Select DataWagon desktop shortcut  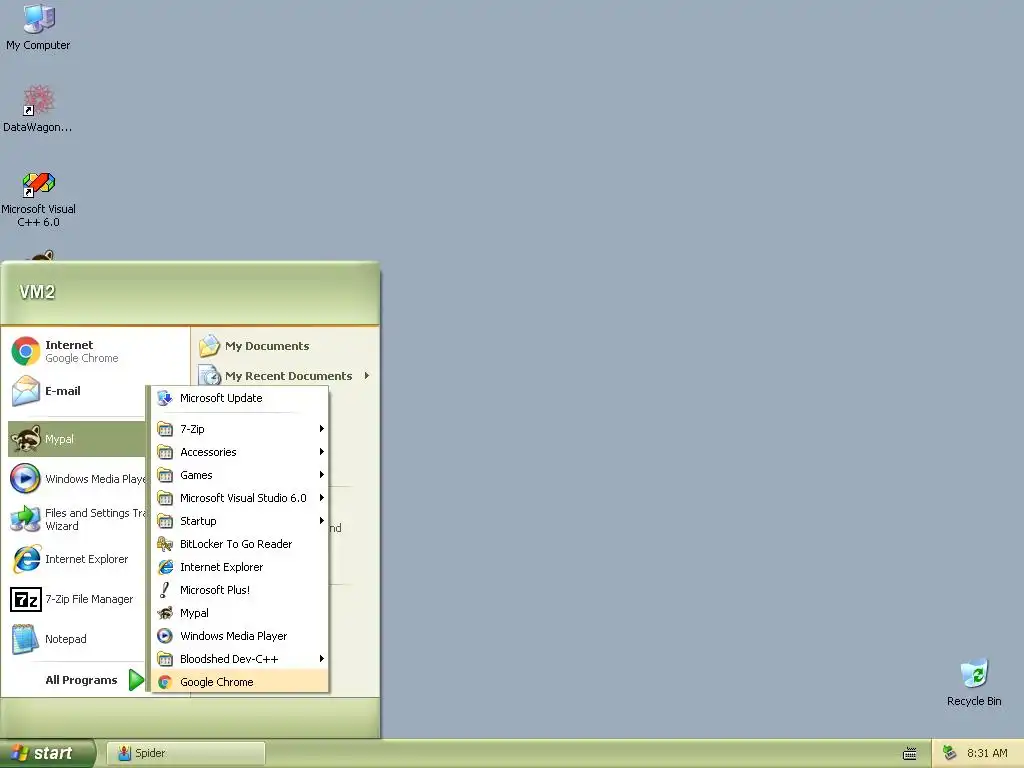coord(38,108)
